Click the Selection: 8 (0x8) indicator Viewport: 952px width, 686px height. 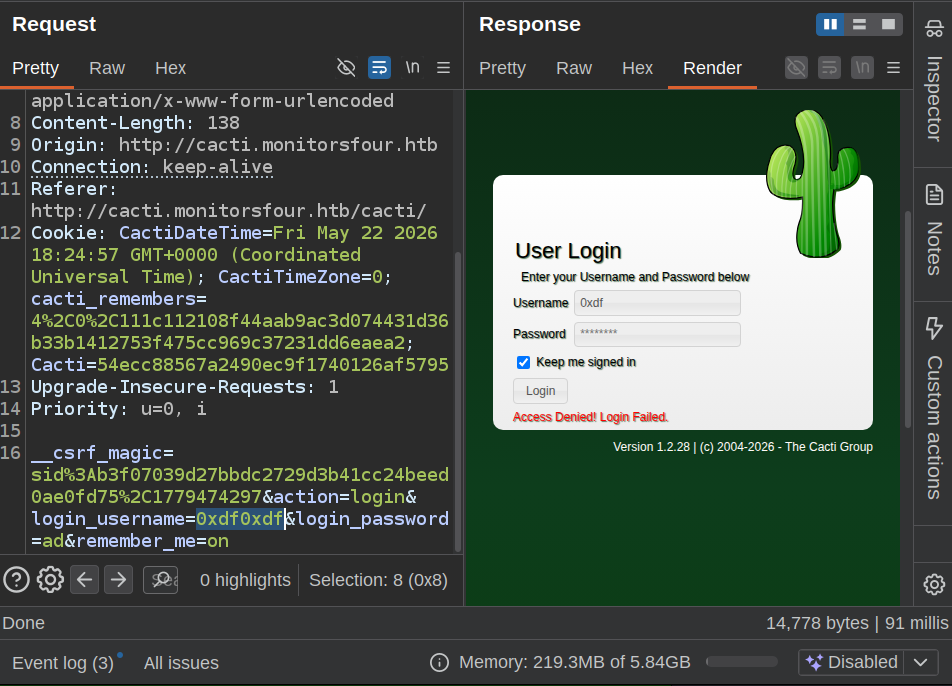378,580
